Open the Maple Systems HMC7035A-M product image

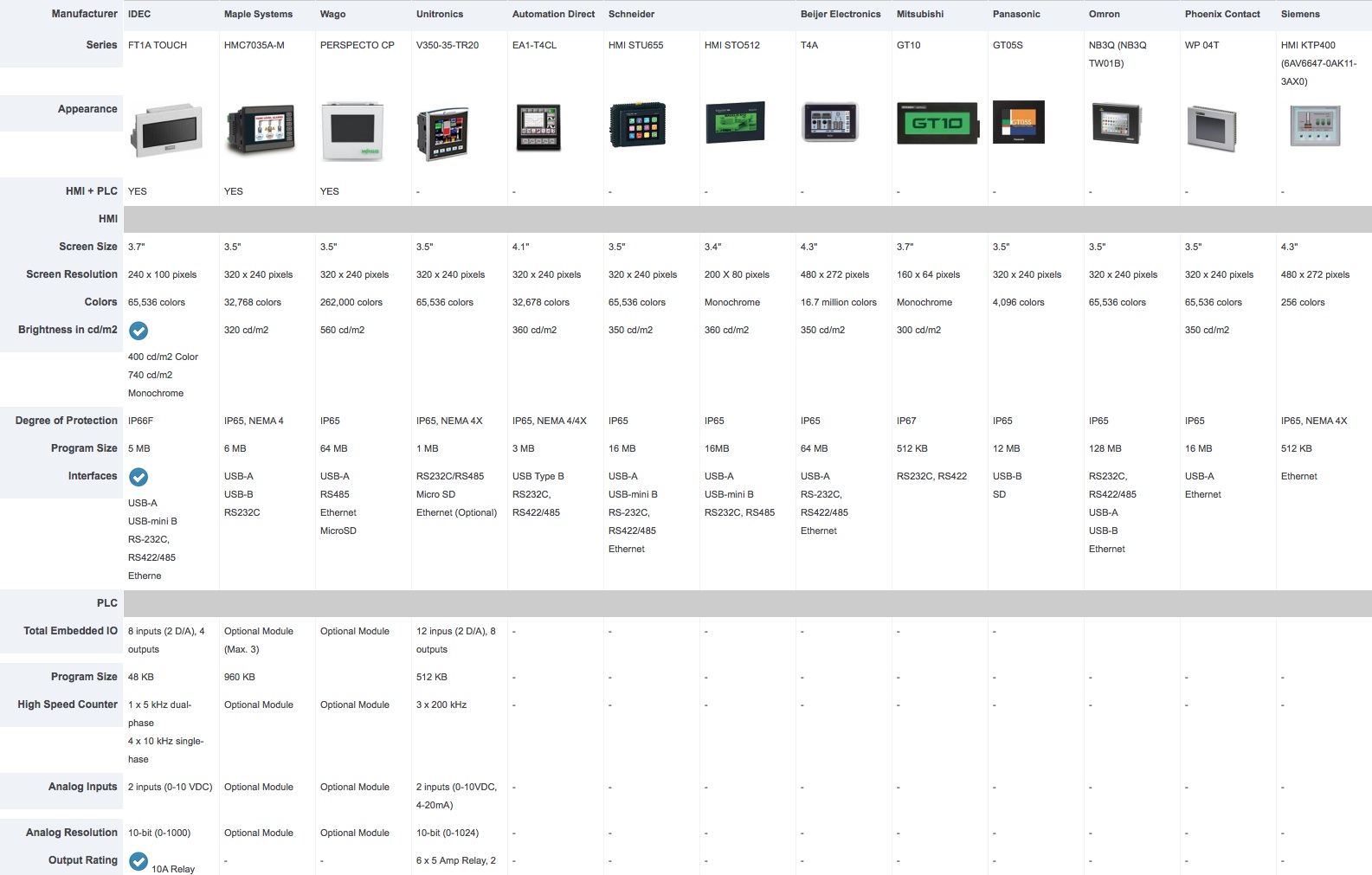pyautogui.click(x=261, y=129)
